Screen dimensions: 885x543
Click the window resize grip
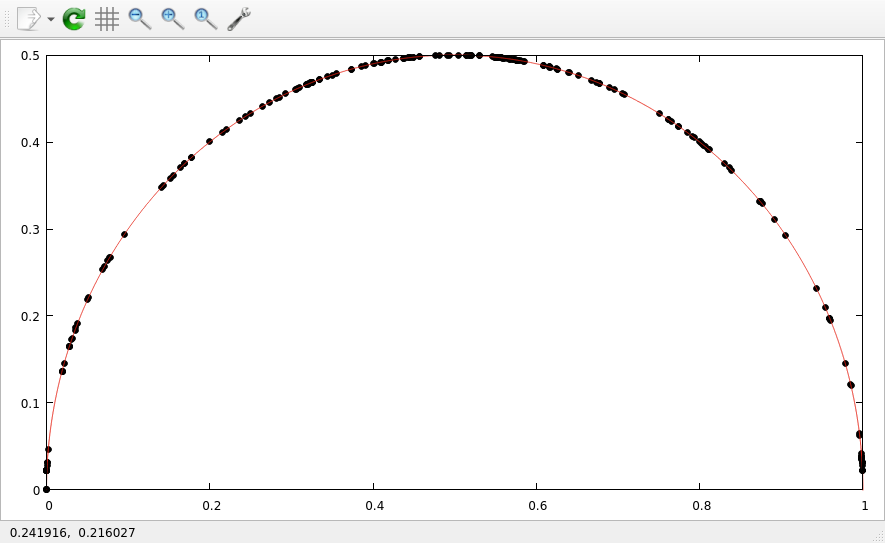point(878,536)
